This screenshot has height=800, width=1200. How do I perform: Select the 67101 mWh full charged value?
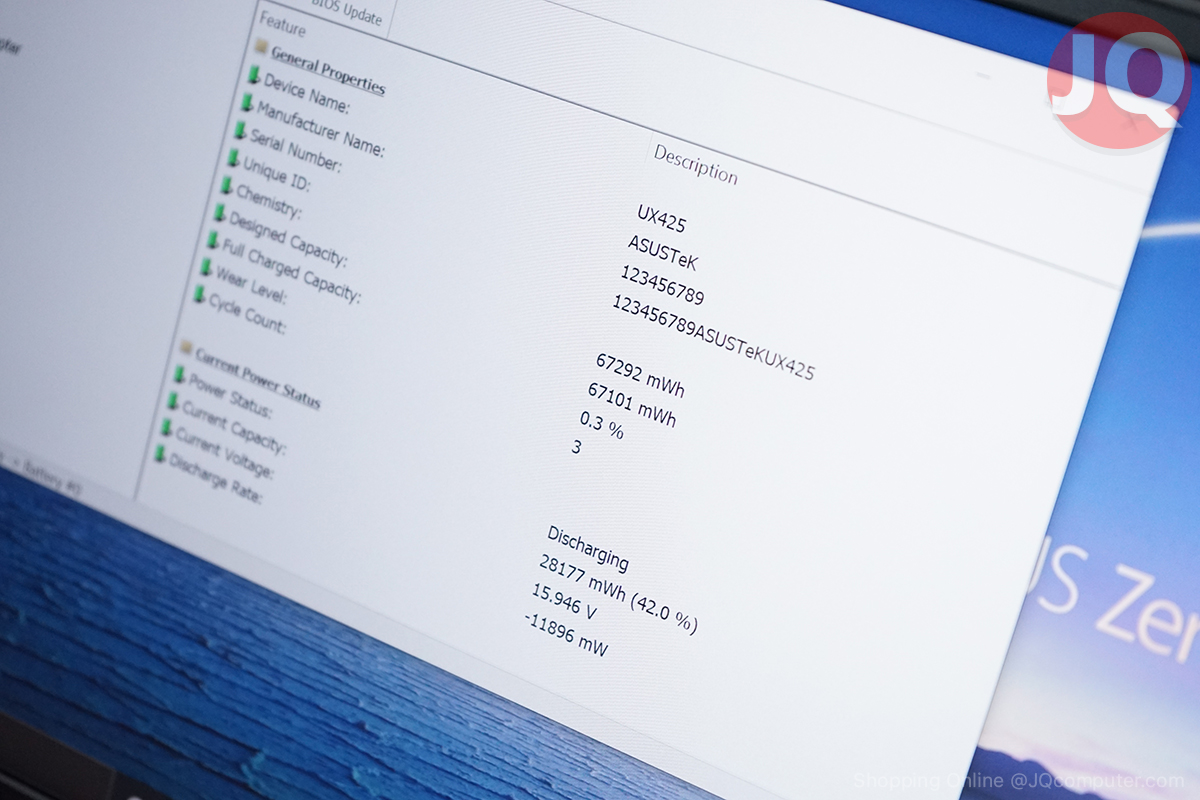(x=632, y=404)
